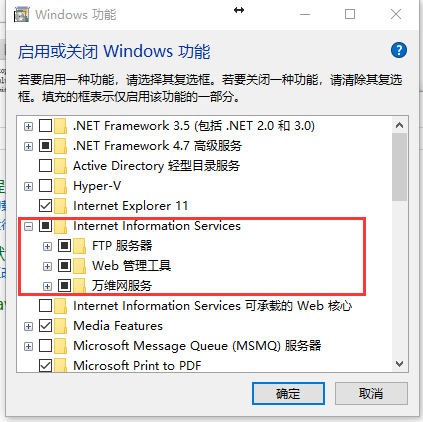Select the Web 管理工具 folder icon
This screenshot has width=423, height=422.
(79, 266)
